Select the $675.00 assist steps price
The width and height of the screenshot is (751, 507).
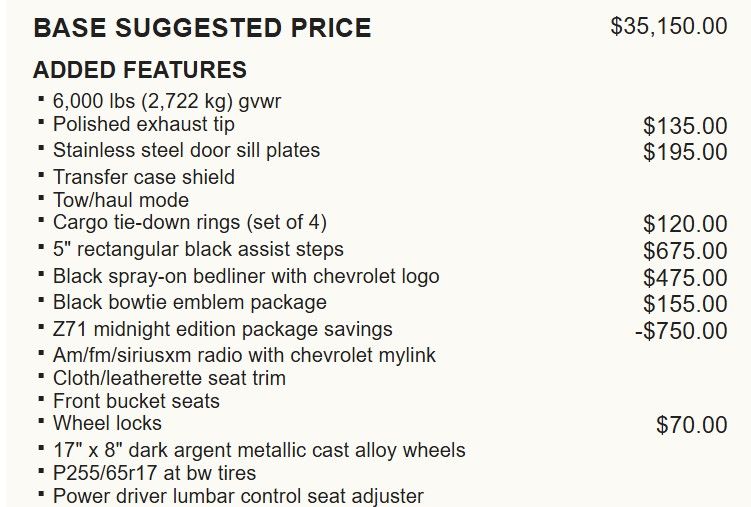point(685,251)
